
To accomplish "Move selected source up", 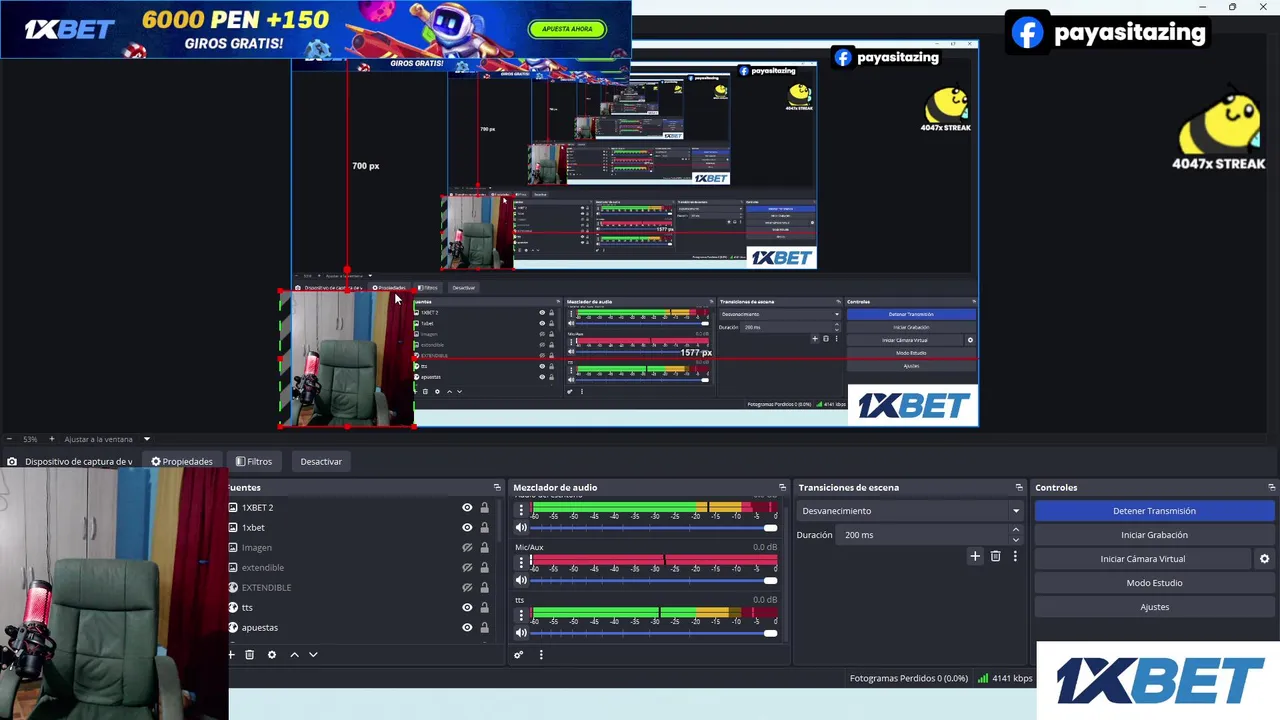I will [x=294, y=655].
